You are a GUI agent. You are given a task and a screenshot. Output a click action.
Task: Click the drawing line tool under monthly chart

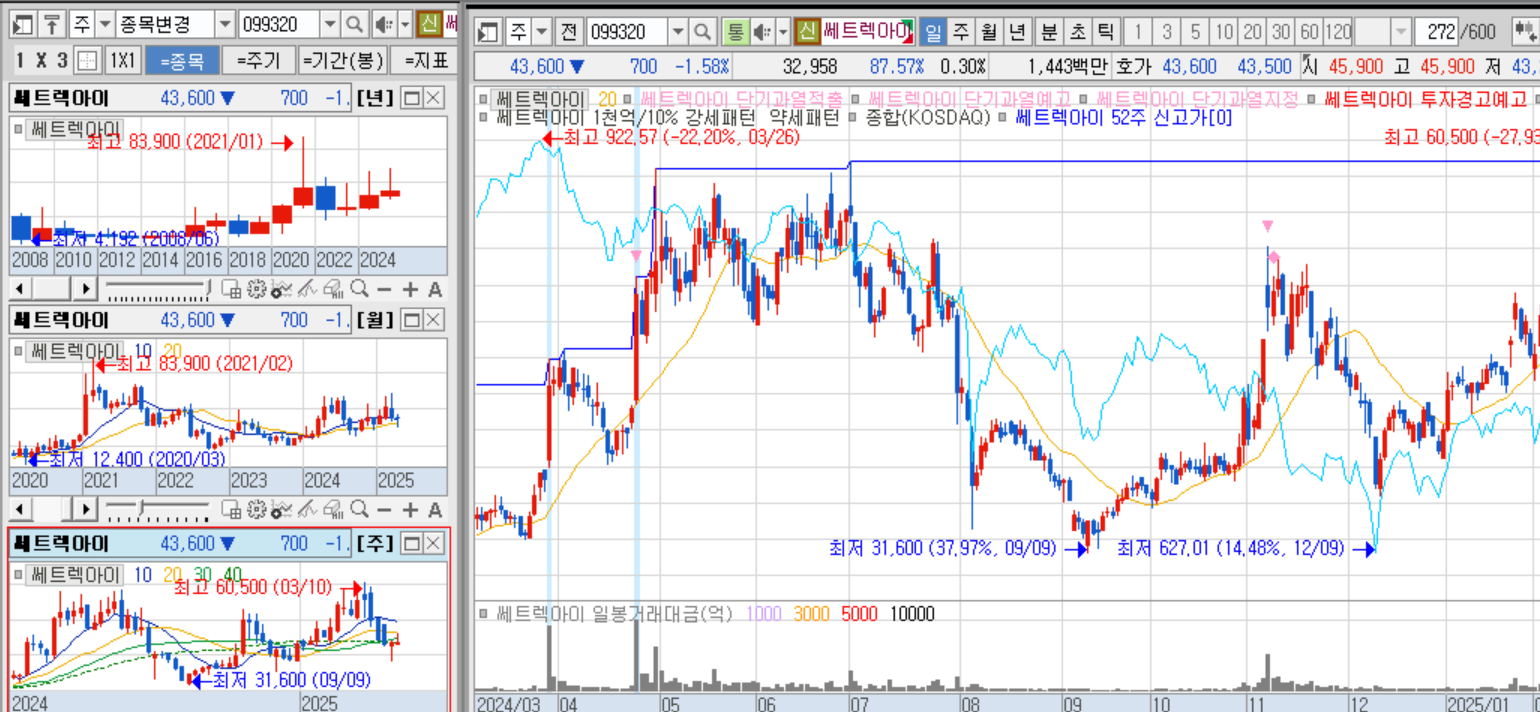(x=307, y=510)
